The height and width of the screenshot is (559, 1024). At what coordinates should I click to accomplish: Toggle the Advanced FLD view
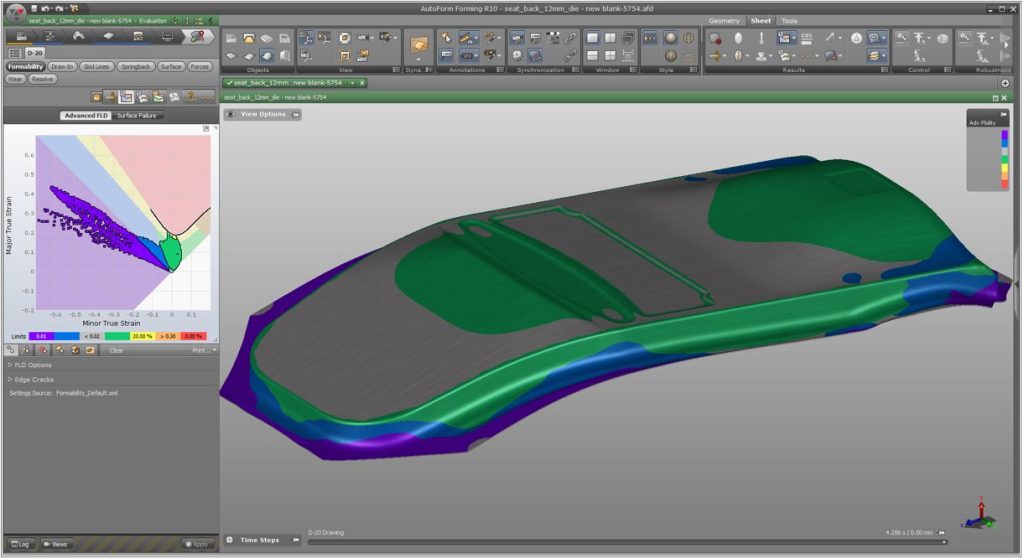[86, 116]
